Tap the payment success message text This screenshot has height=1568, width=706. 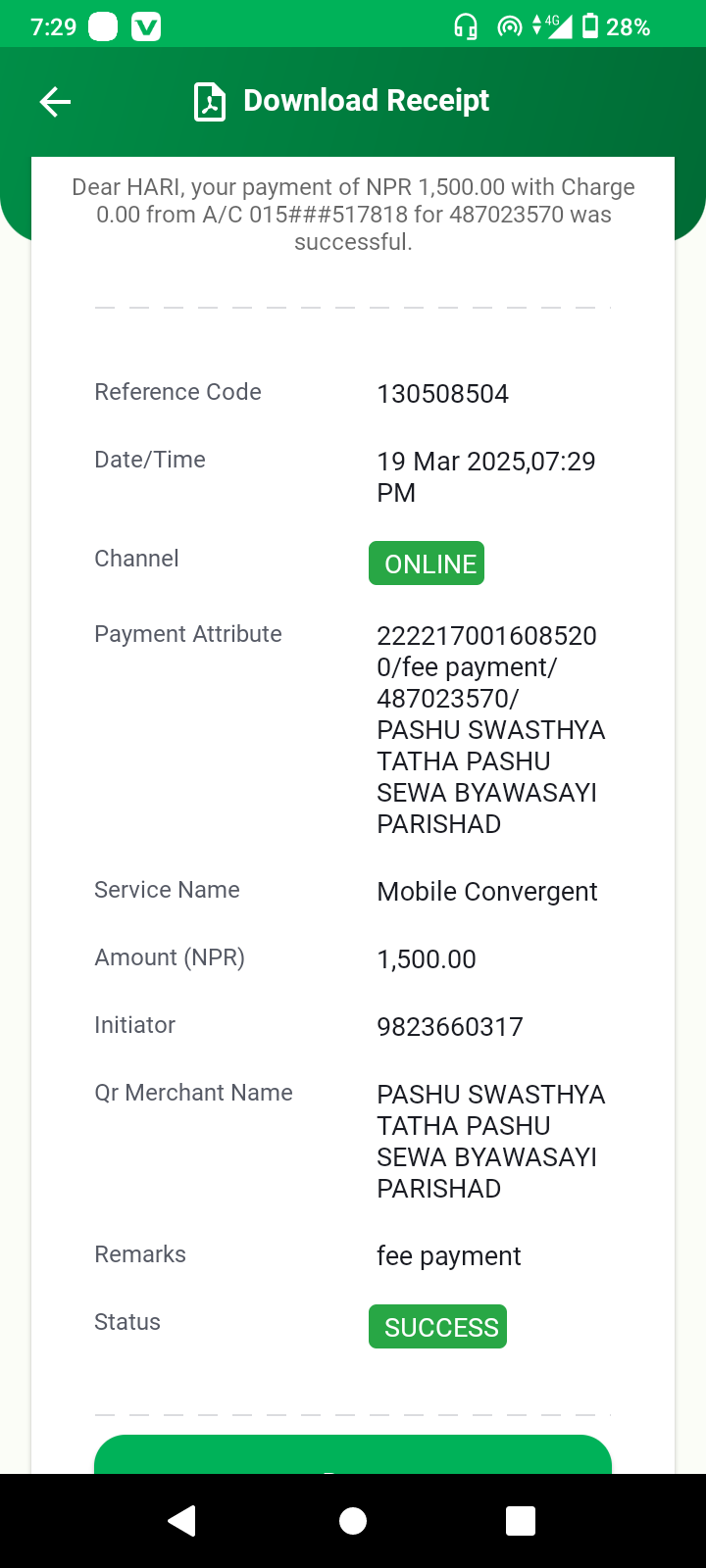pyautogui.click(x=353, y=215)
